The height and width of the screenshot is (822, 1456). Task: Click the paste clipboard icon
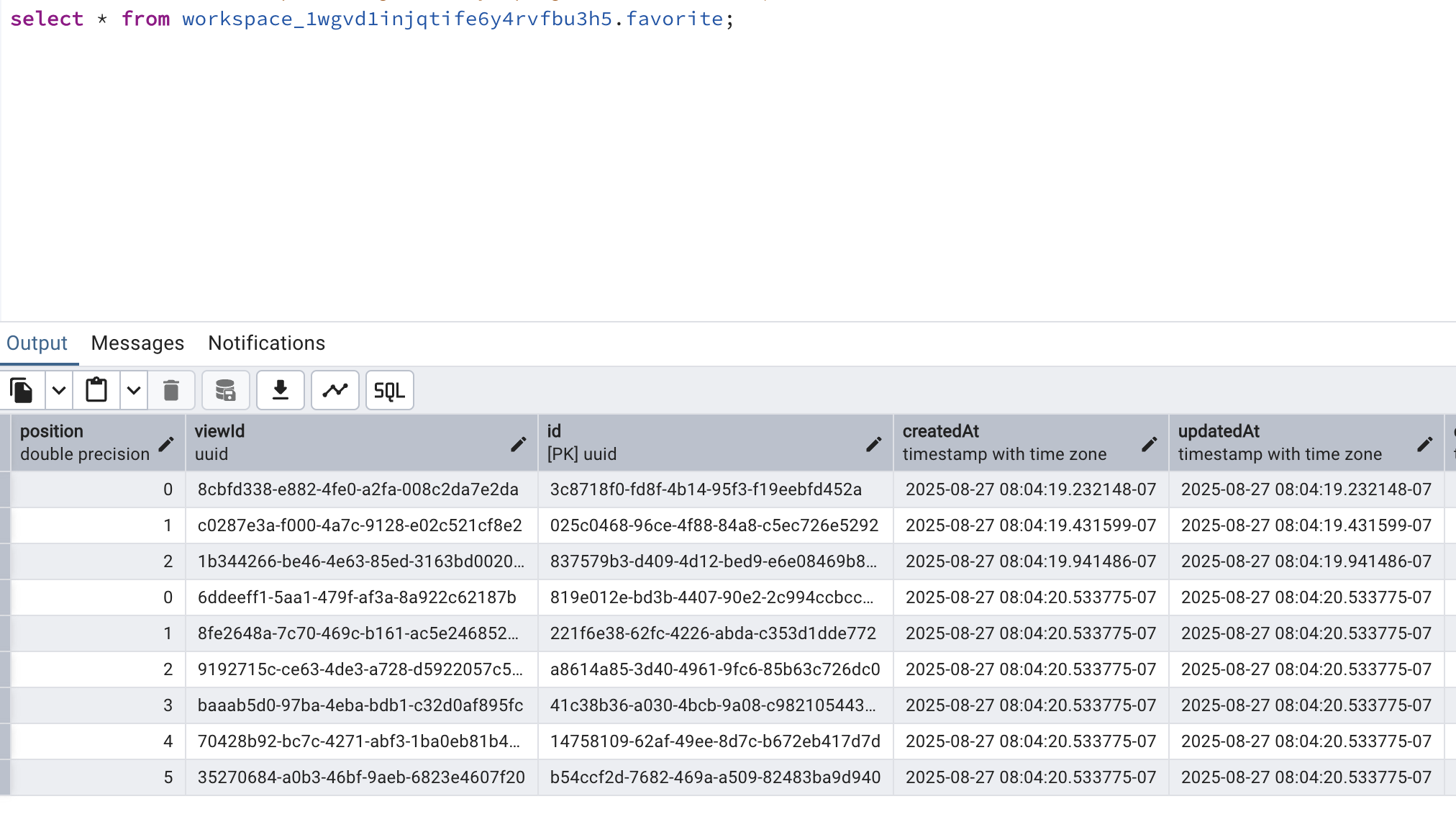96,391
